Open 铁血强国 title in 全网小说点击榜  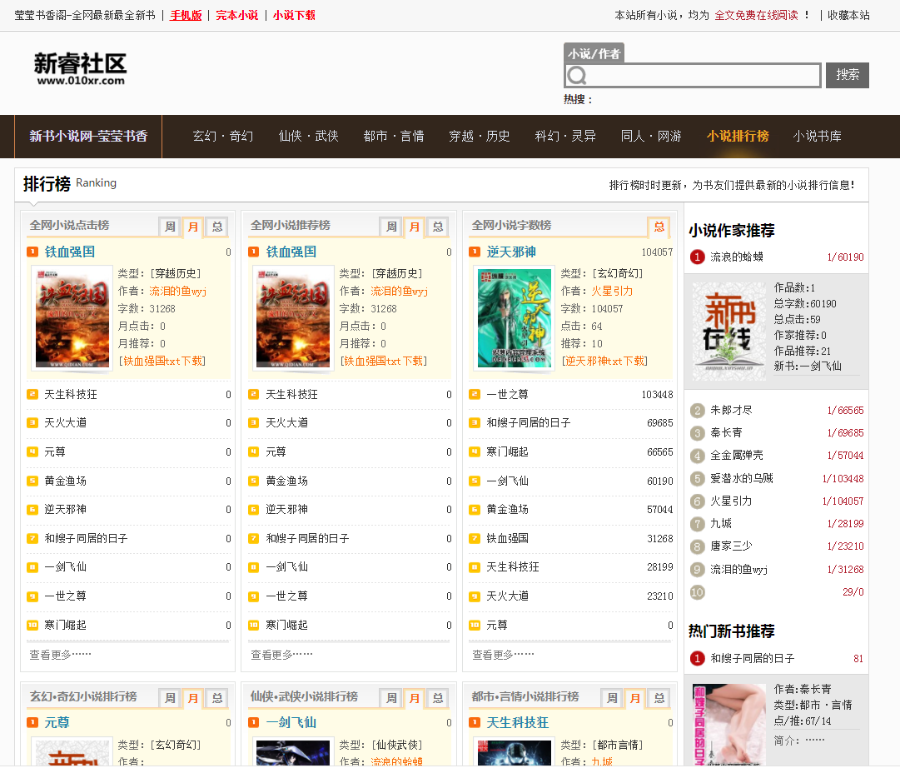pos(69,251)
